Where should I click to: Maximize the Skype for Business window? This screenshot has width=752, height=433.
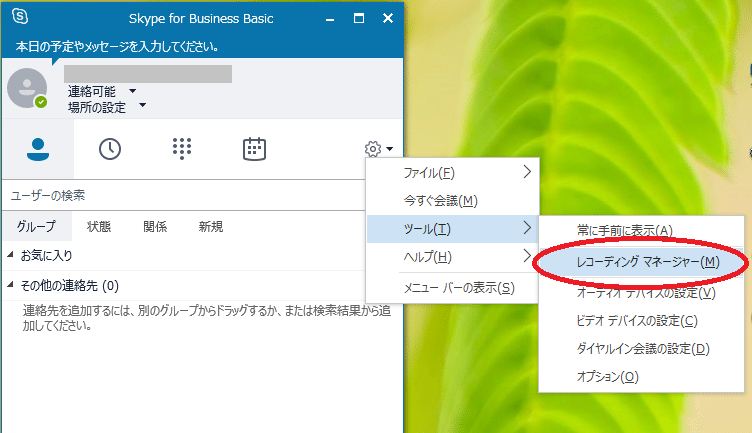[x=359, y=18]
